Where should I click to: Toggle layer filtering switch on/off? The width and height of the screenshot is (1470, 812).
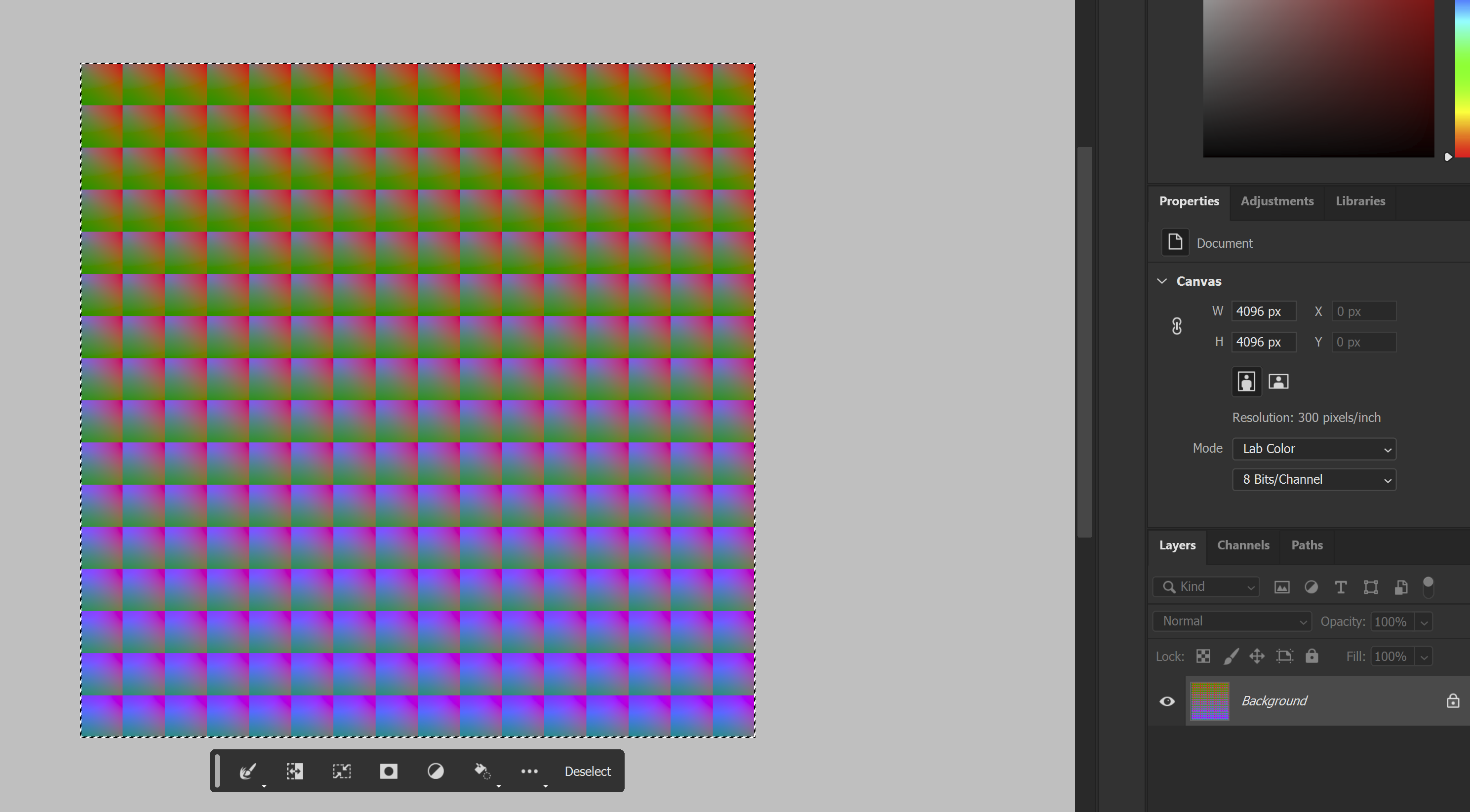pos(1428,586)
